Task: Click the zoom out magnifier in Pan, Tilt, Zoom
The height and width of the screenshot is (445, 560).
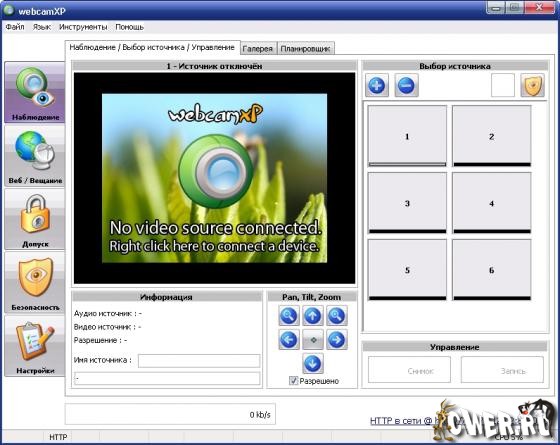Action: tap(289, 316)
